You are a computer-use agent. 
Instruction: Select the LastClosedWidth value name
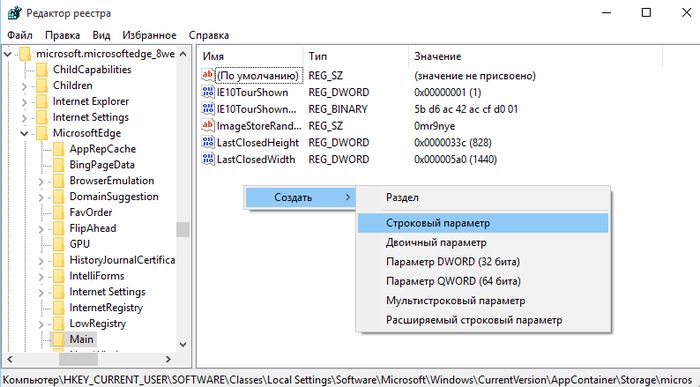click(256, 159)
